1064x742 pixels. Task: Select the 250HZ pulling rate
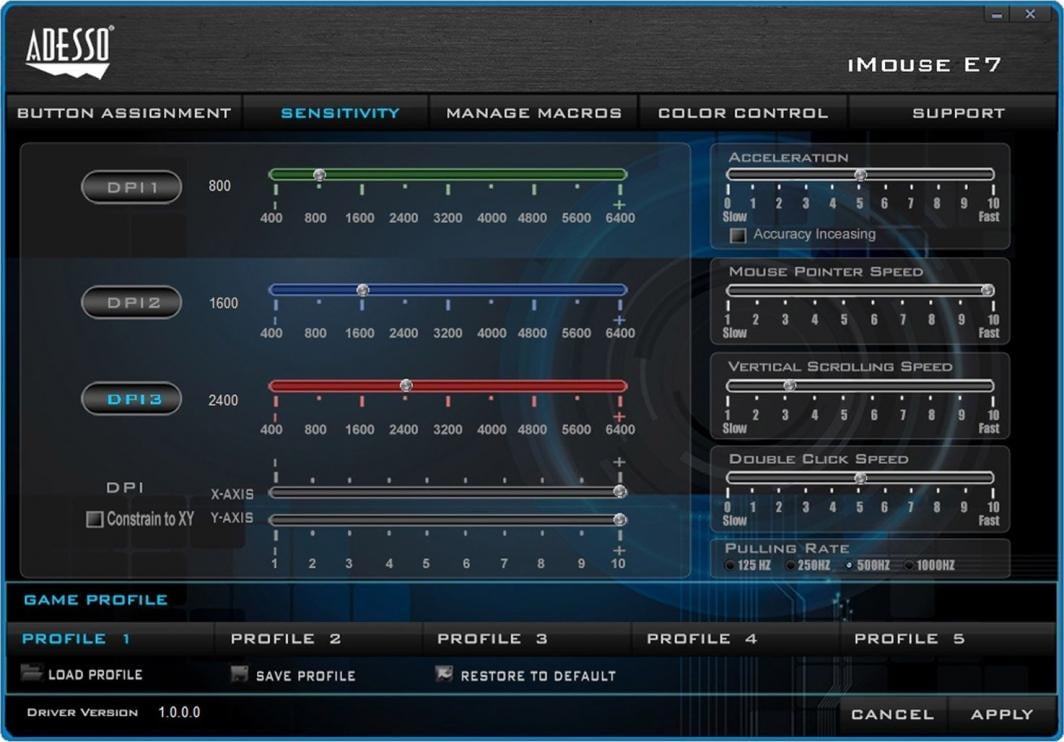(x=791, y=565)
